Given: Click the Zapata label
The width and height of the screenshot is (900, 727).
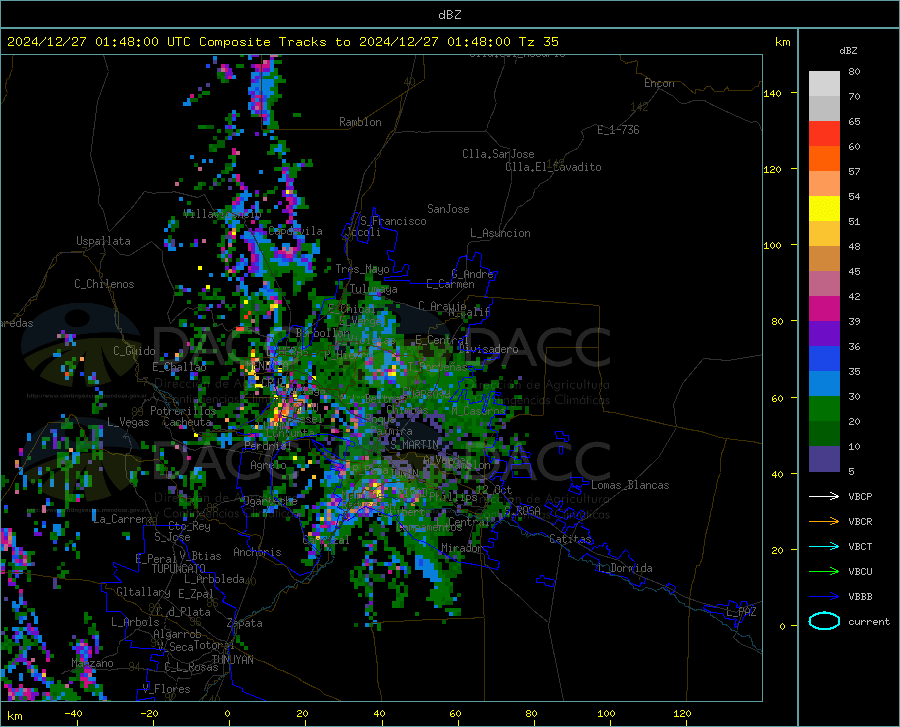Looking at the screenshot, I should tap(245, 623).
